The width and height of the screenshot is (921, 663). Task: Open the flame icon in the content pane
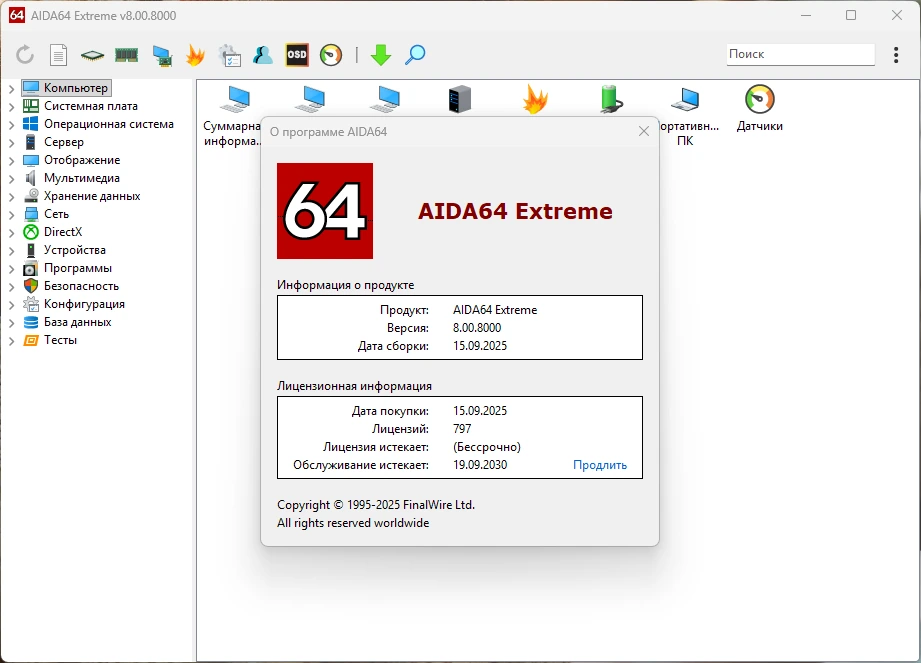coord(535,99)
